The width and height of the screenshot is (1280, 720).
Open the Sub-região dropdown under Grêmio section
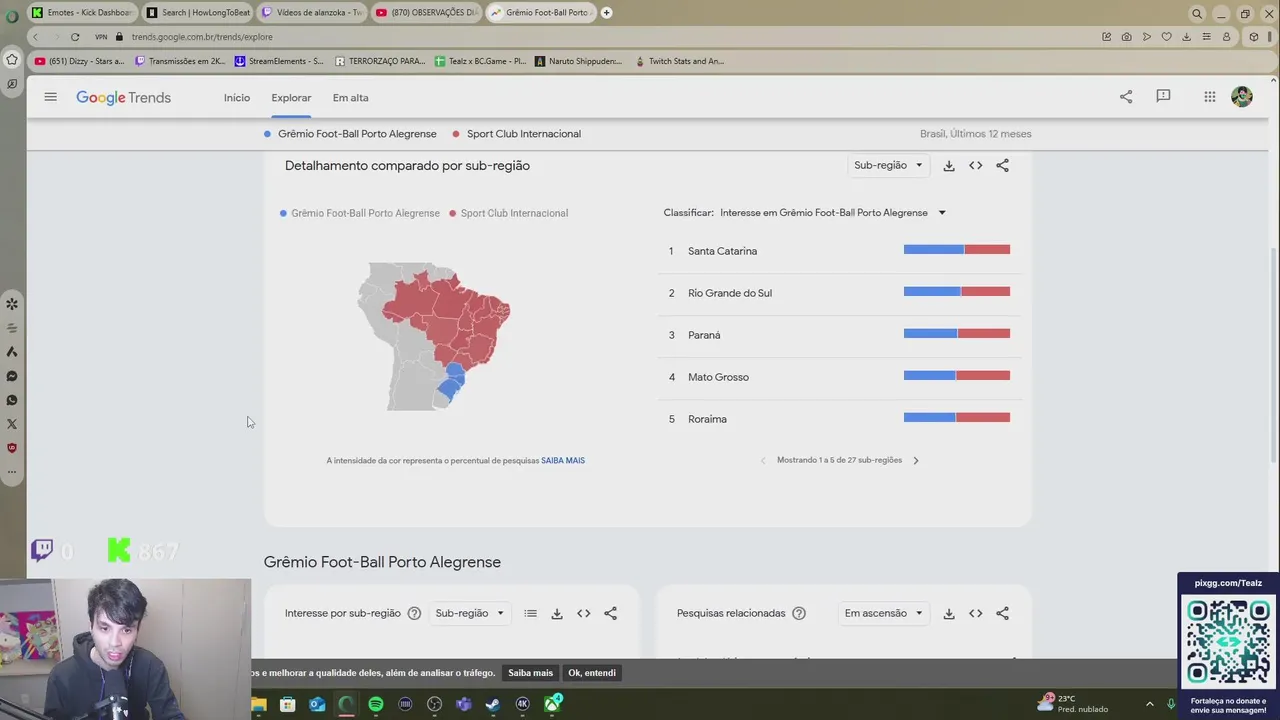[470, 613]
